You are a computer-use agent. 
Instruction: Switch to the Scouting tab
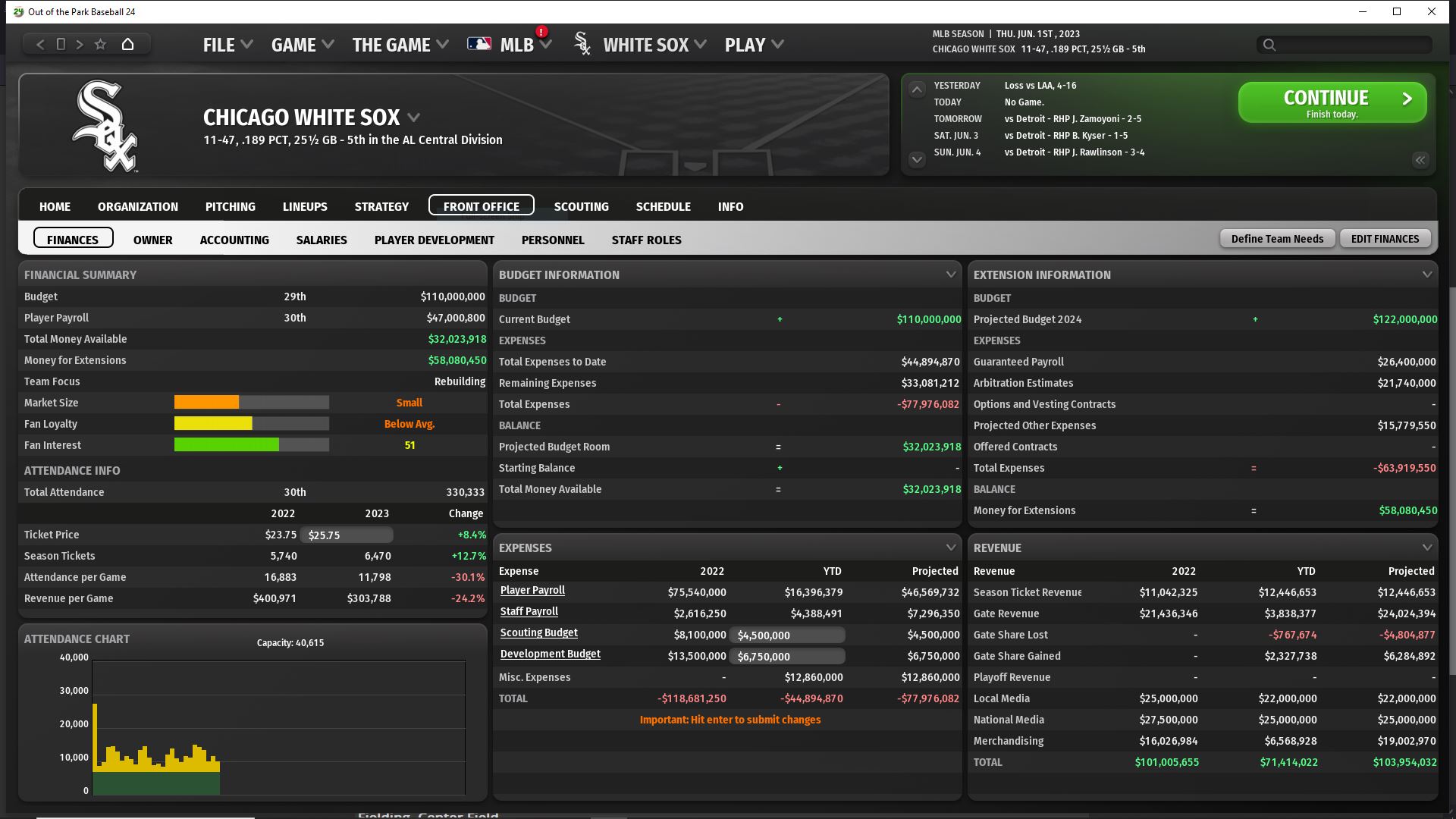[x=581, y=206]
